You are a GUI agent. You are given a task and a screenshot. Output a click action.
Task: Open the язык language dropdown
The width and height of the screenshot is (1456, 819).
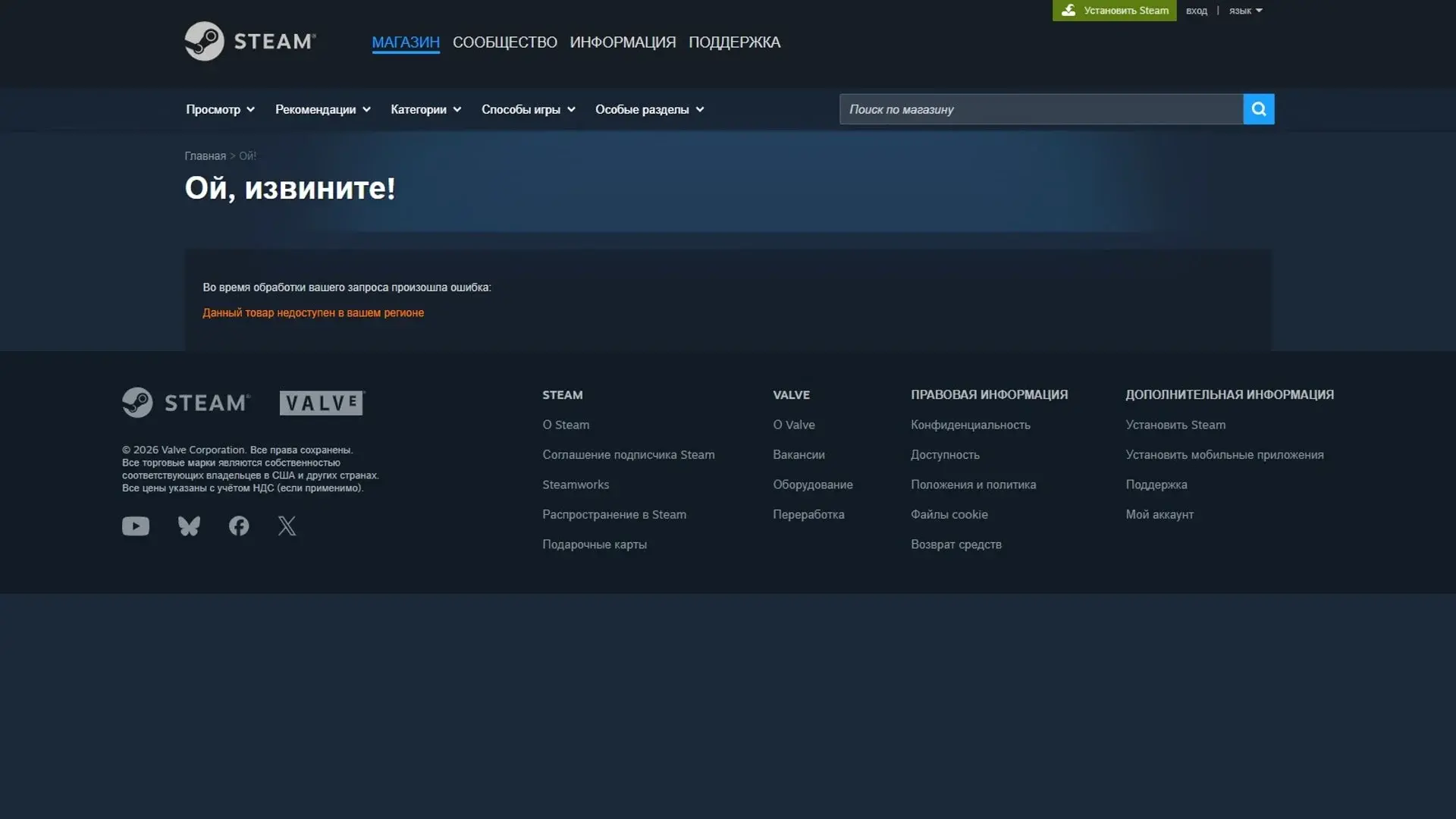[x=1245, y=11]
